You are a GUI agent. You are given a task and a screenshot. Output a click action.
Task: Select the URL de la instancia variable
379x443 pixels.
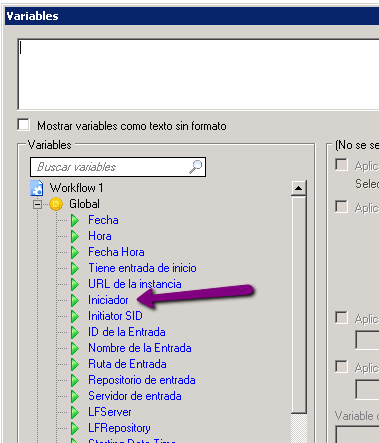135,284
